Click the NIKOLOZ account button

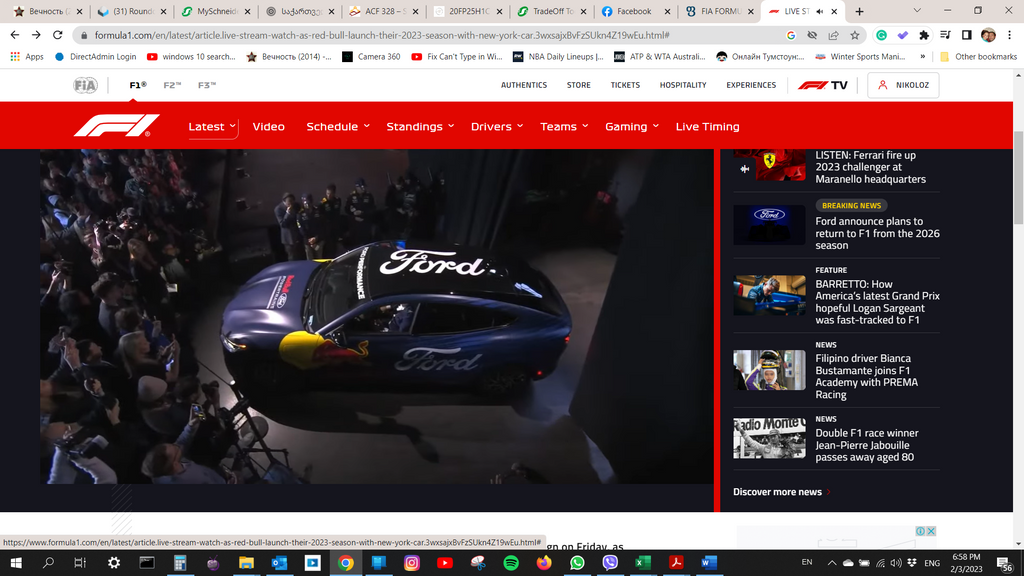(x=903, y=85)
